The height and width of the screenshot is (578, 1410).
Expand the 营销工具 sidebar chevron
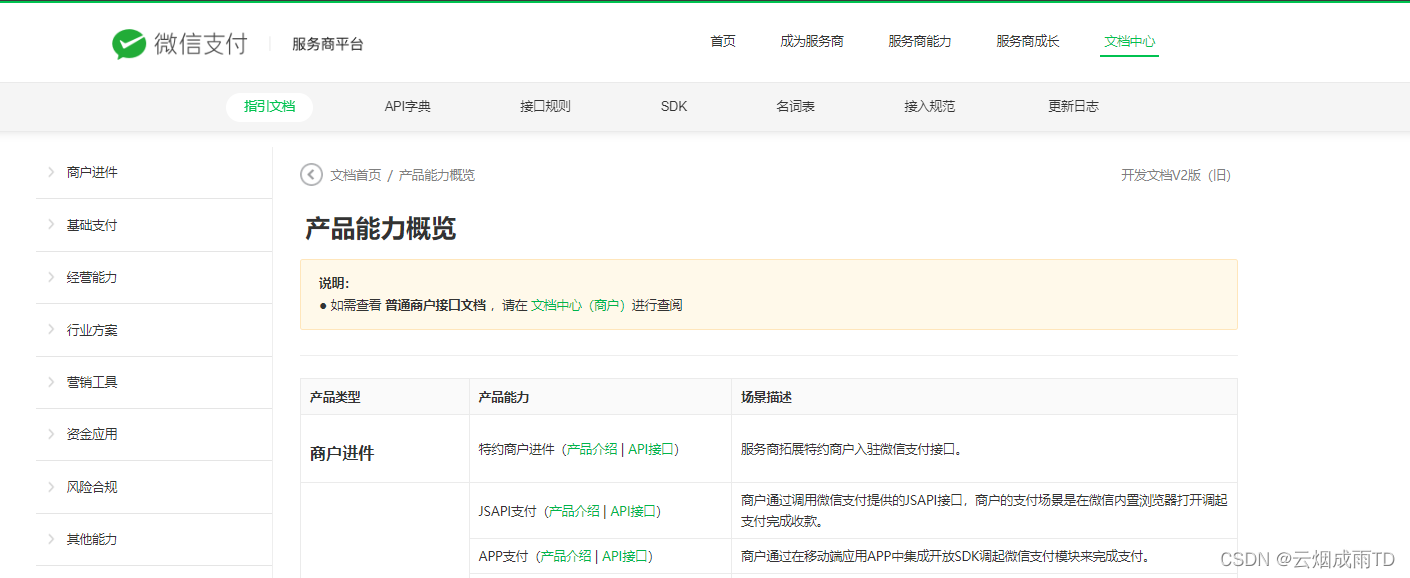51,382
